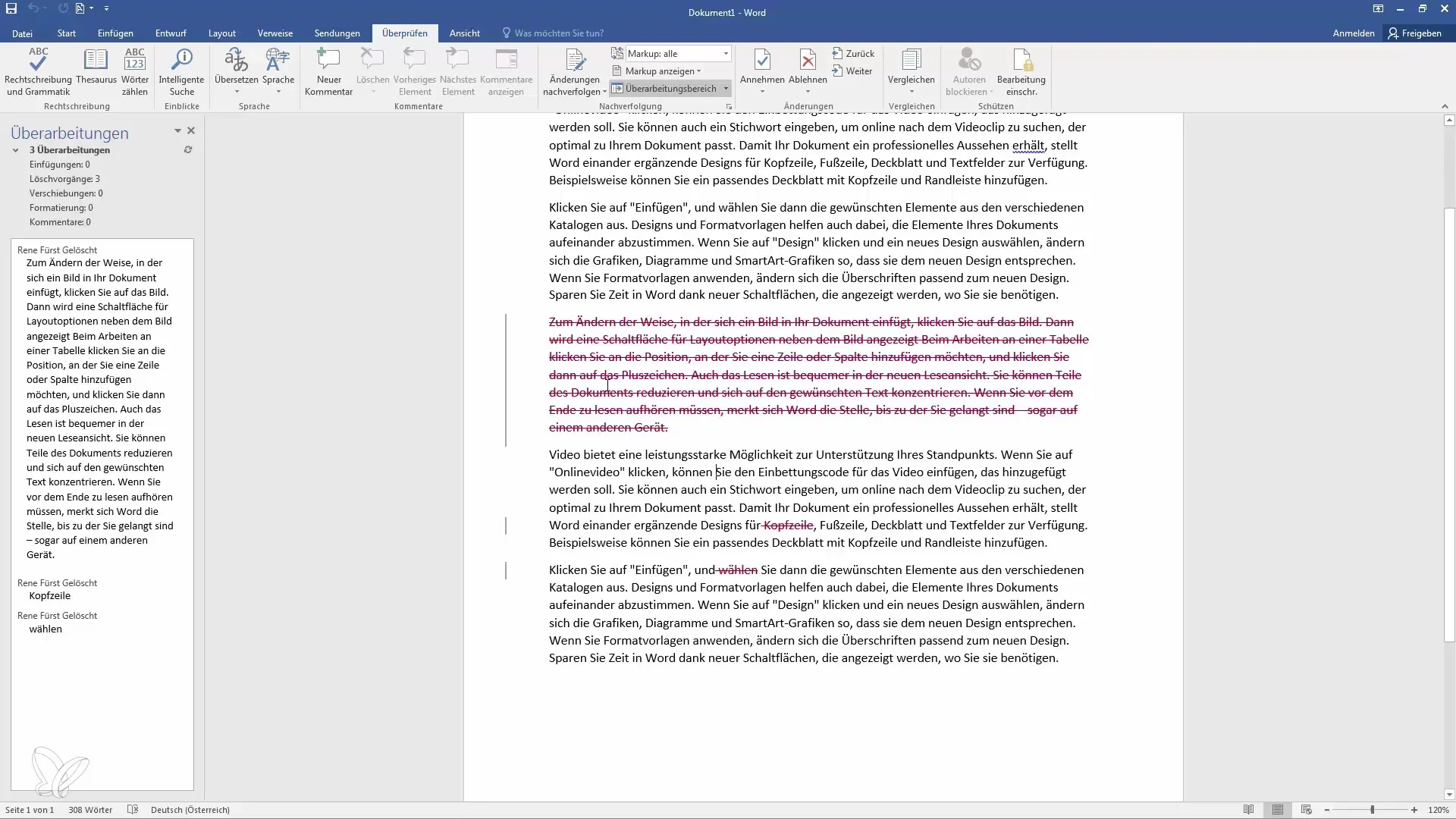Launch Intelligente Suche
This screenshot has height=819, width=1456.
click(181, 72)
